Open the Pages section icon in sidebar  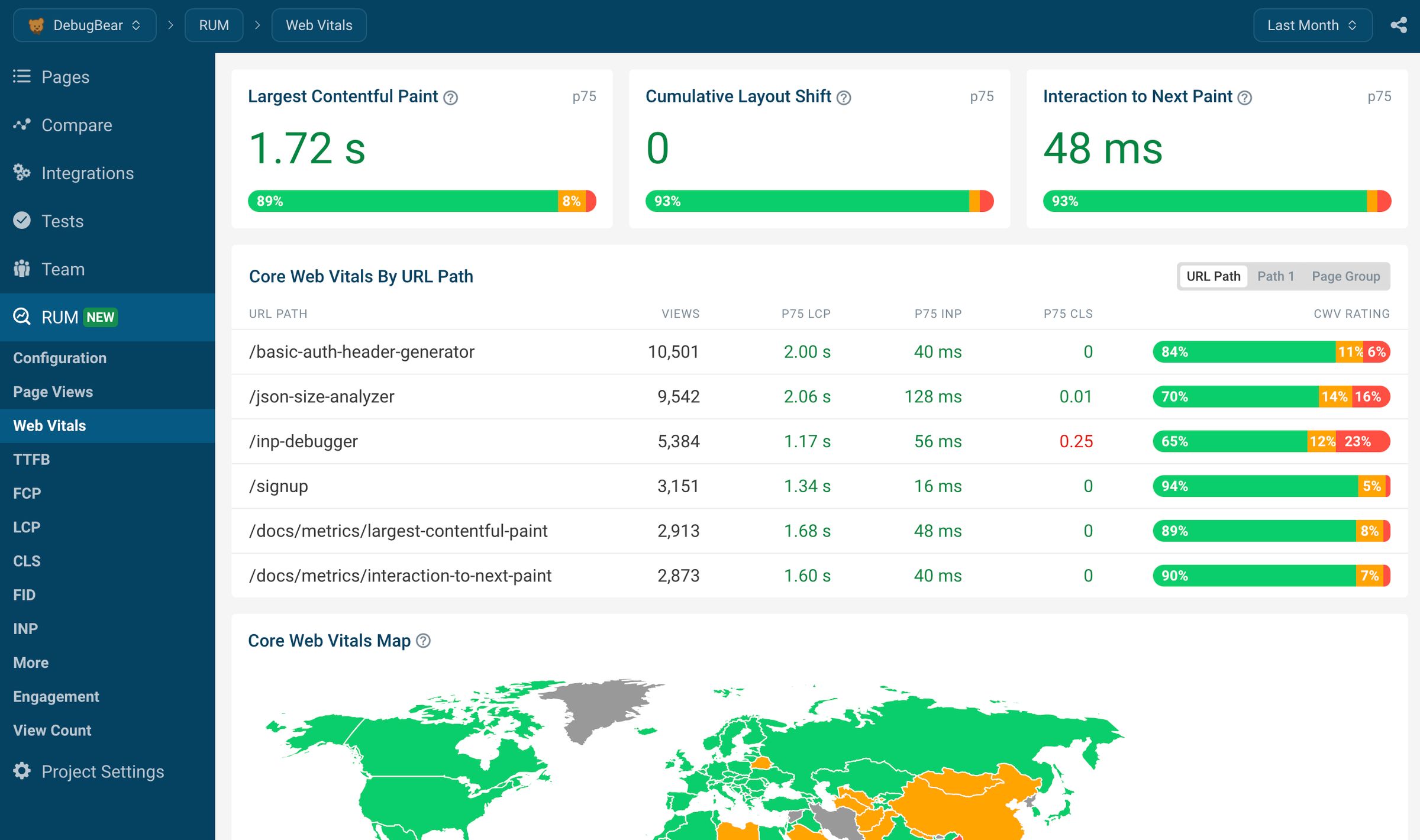(21, 76)
